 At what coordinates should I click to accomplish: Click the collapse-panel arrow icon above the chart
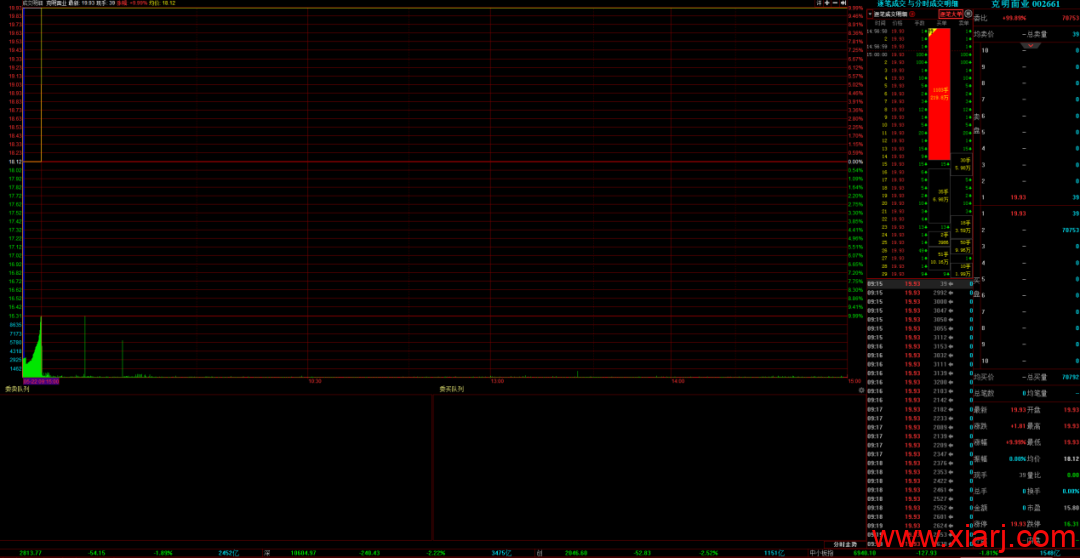(843, 3)
